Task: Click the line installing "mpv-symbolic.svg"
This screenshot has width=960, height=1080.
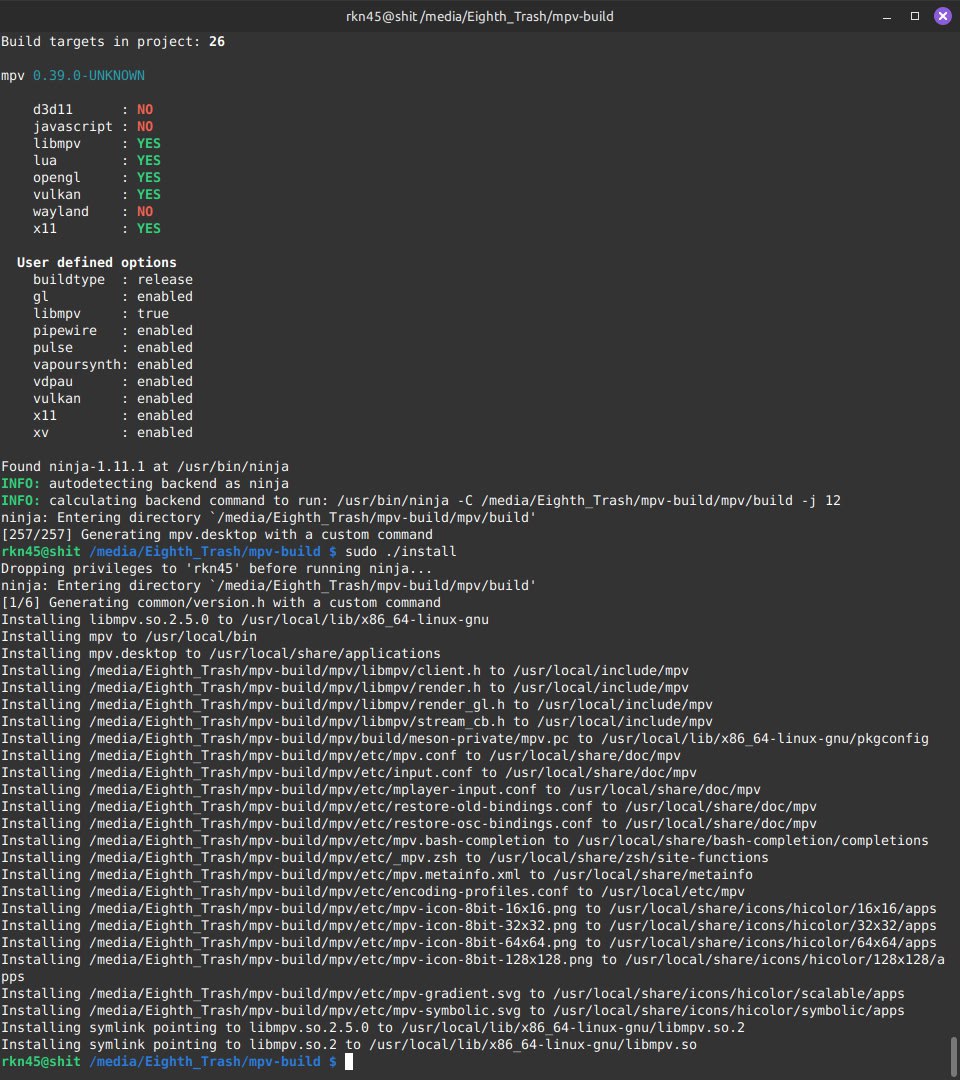Action: [453, 1010]
